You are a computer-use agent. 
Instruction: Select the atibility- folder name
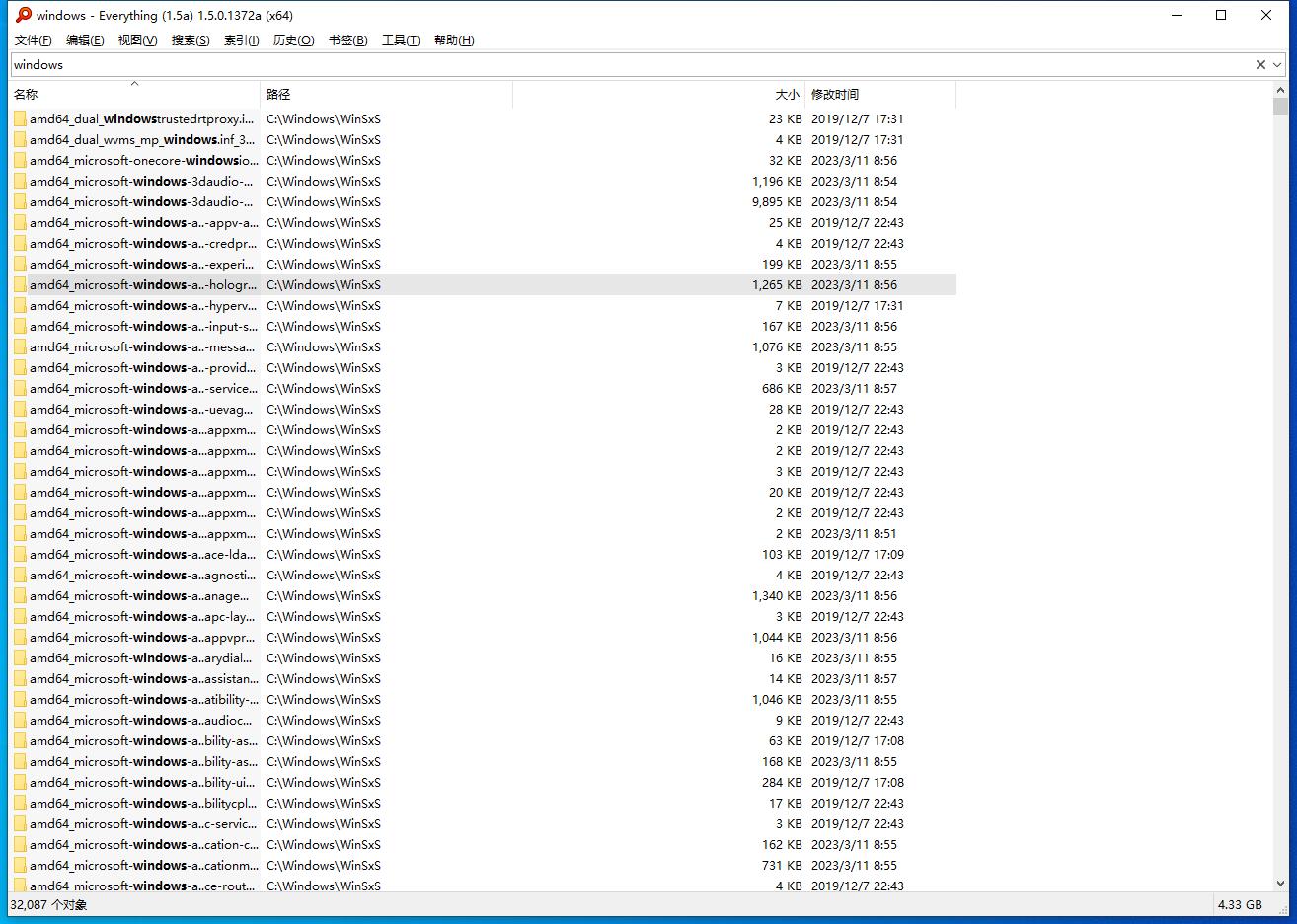[x=144, y=699]
